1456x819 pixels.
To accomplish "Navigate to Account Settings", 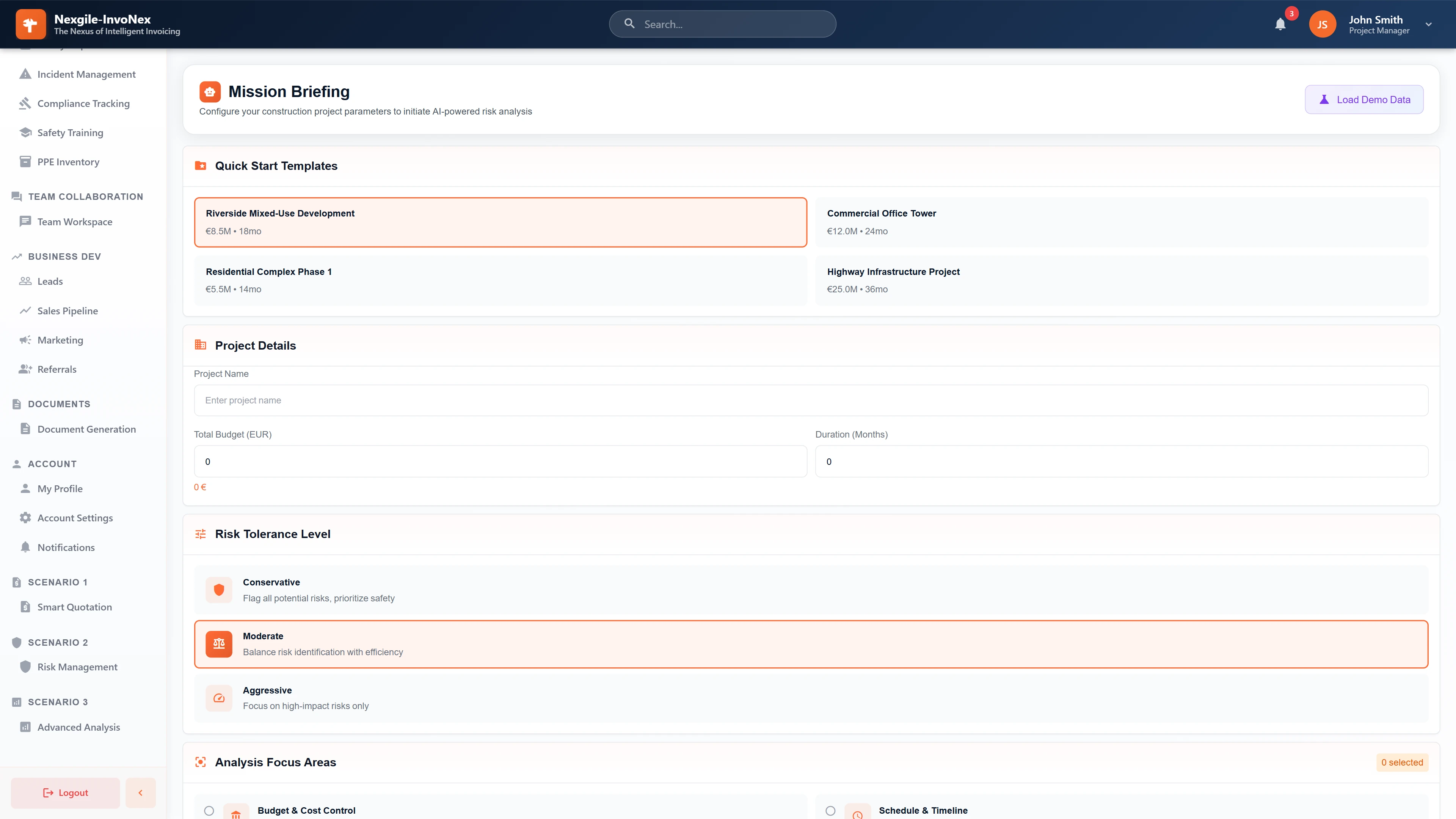I will point(75,517).
